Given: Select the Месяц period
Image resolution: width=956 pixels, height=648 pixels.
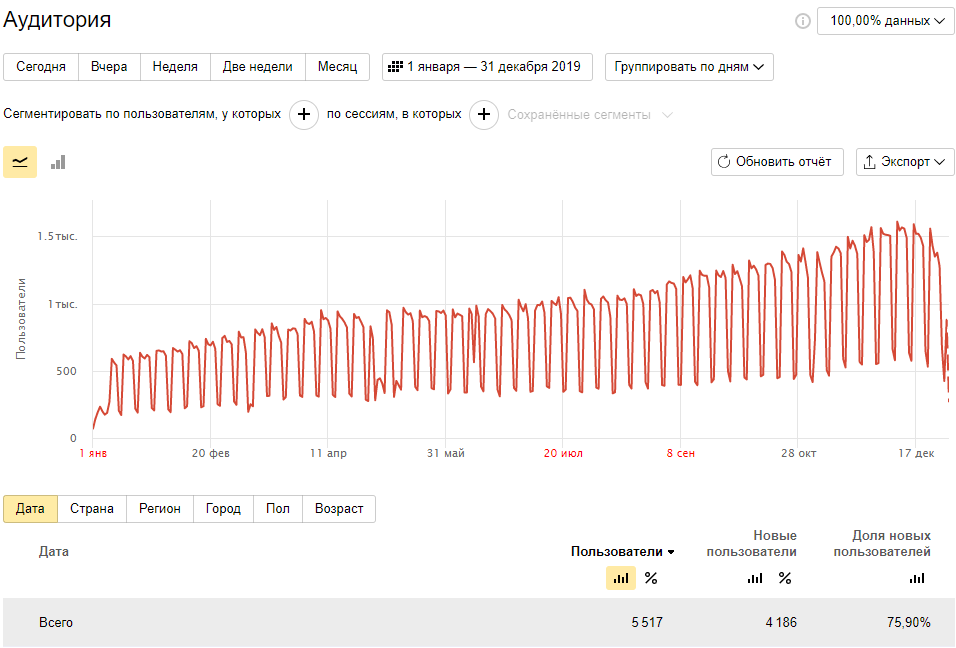Looking at the screenshot, I should (x=337, y=67).
